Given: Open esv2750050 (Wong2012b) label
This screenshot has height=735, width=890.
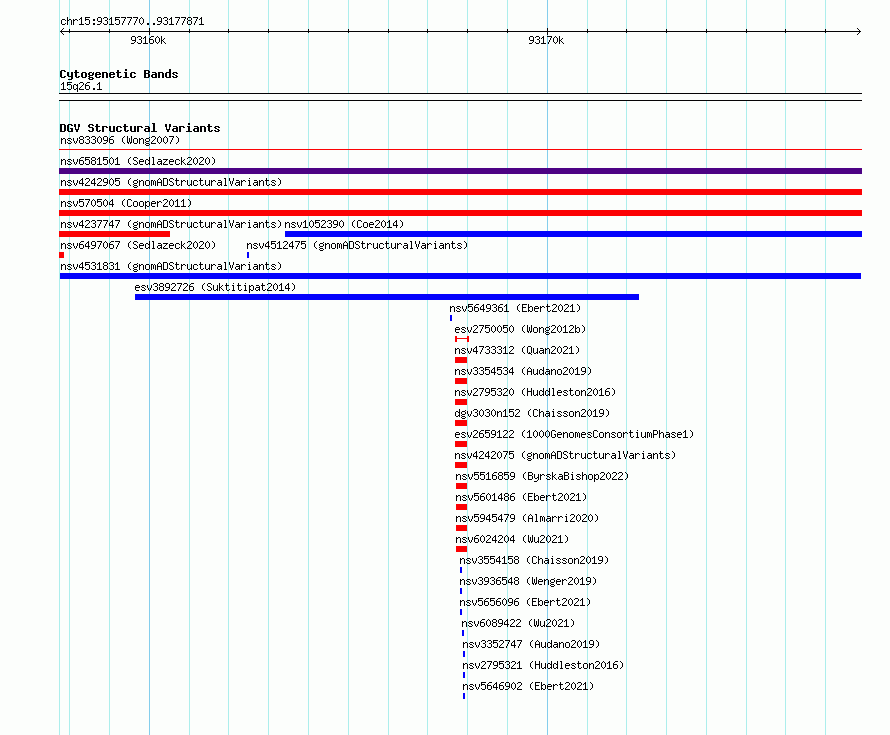Looking at the screenshot, I should coord(520,329).
